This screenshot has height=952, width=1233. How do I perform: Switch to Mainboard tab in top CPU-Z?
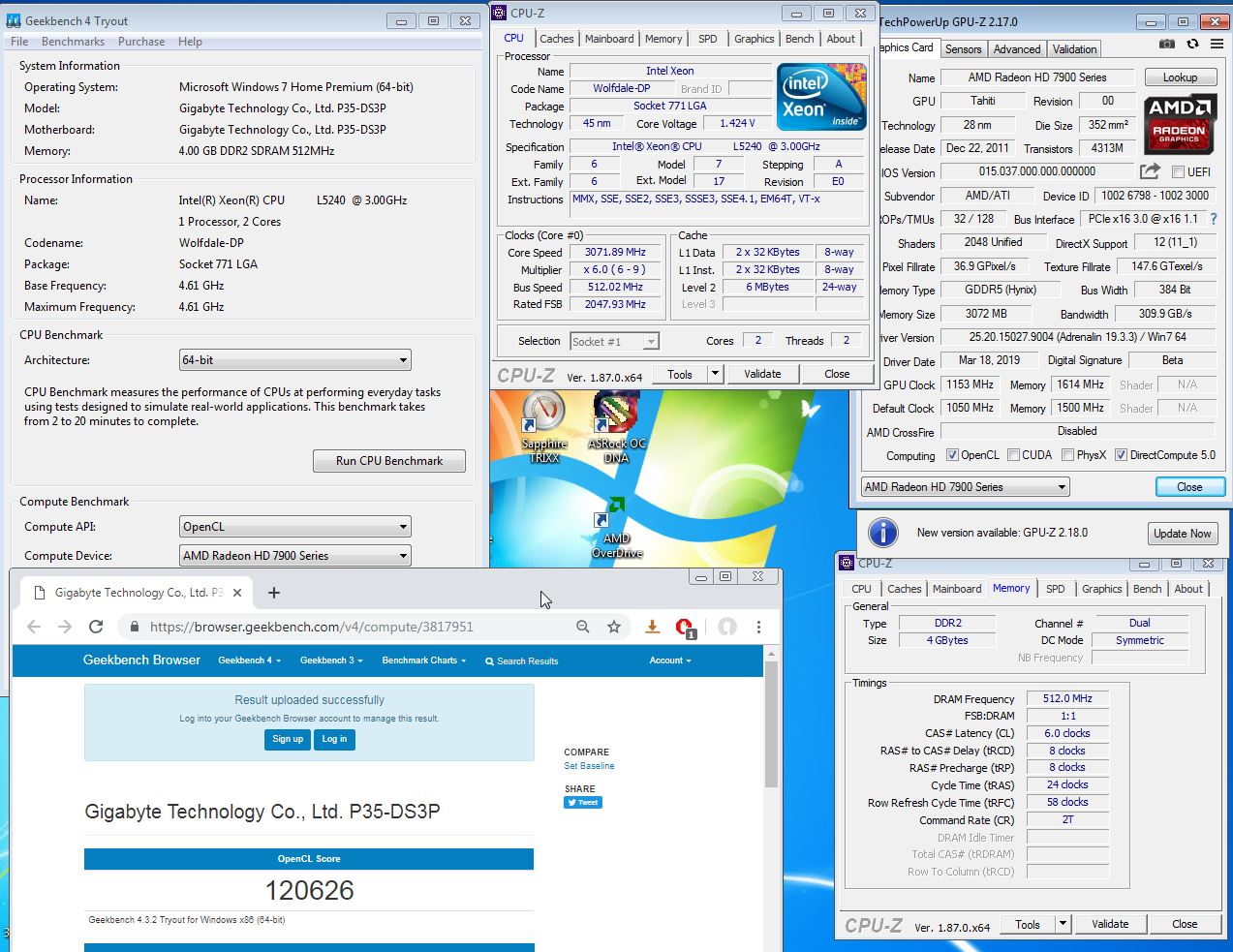click(x=609, y=39)
